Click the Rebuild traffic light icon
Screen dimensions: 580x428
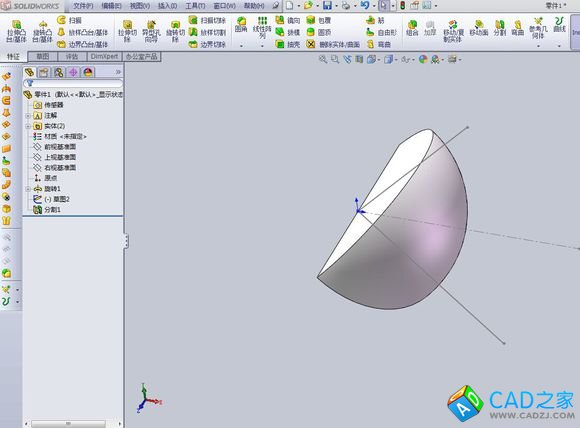click(x=403, y=6)
